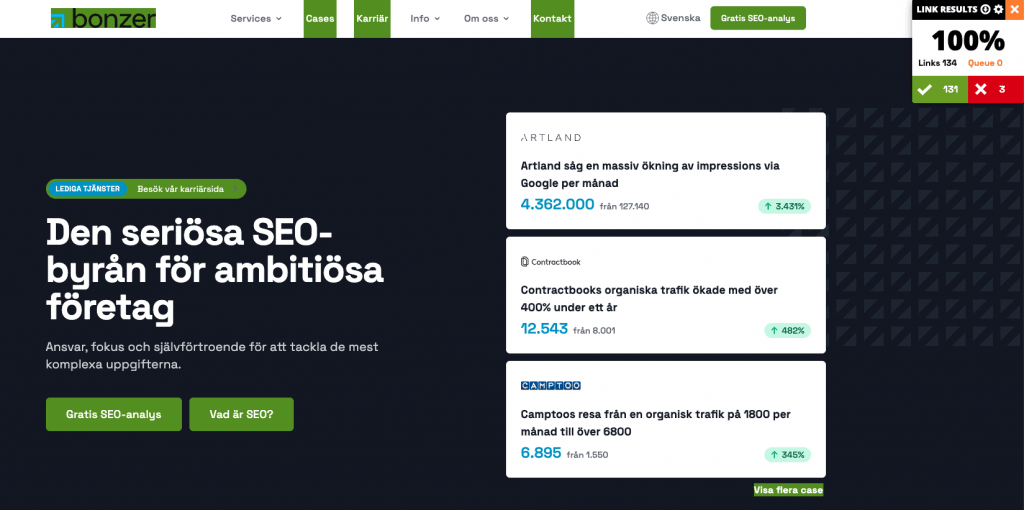Open link checker settings gear
Screen dimensions: 1024x510
point(998,9)
